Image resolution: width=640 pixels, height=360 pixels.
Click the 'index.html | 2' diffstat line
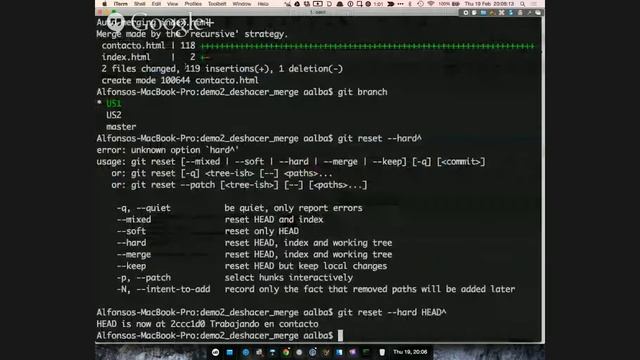point(155,57)
